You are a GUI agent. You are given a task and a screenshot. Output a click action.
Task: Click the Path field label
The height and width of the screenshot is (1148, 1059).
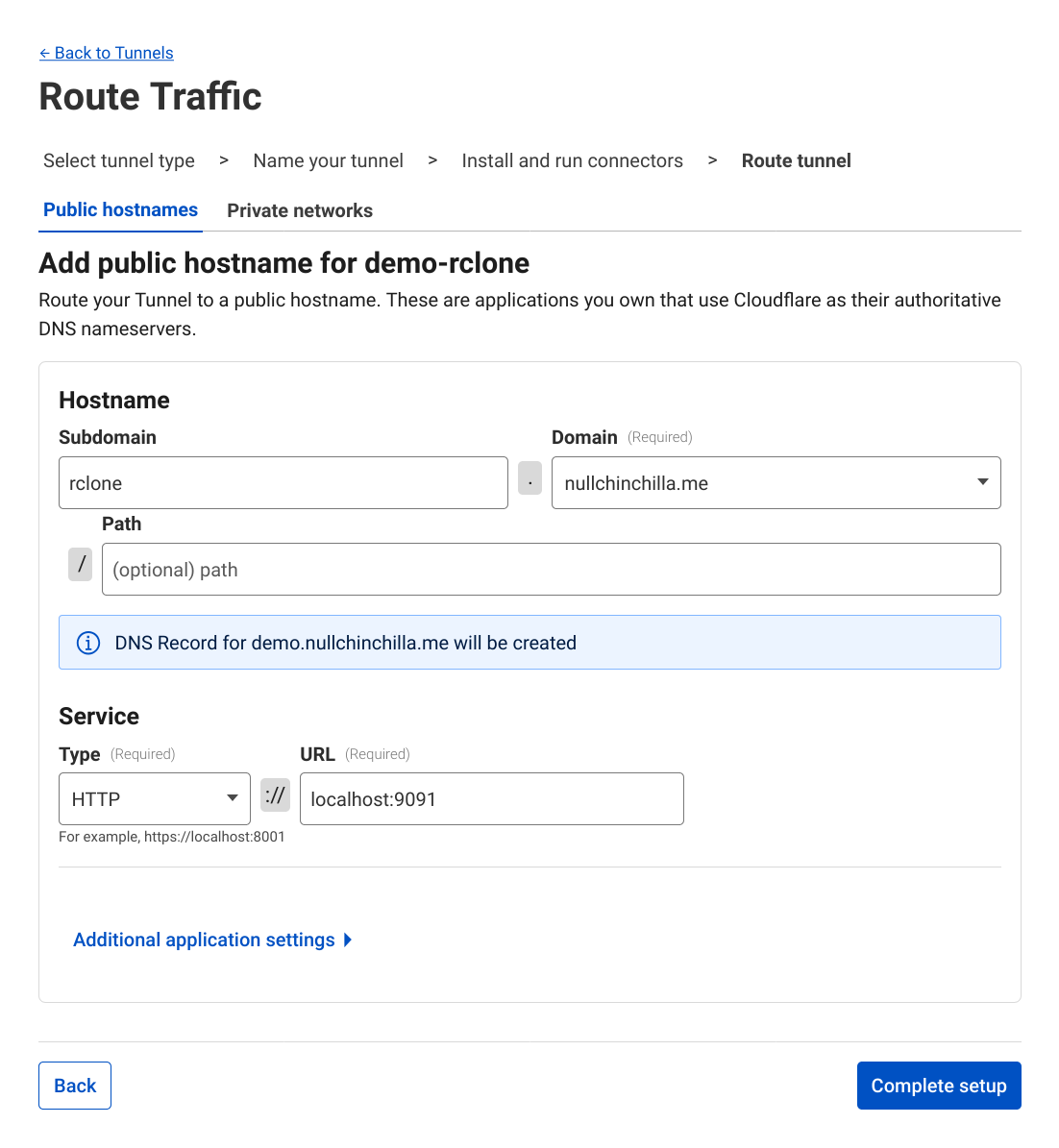pyautogui.click(x=122, y=525)
